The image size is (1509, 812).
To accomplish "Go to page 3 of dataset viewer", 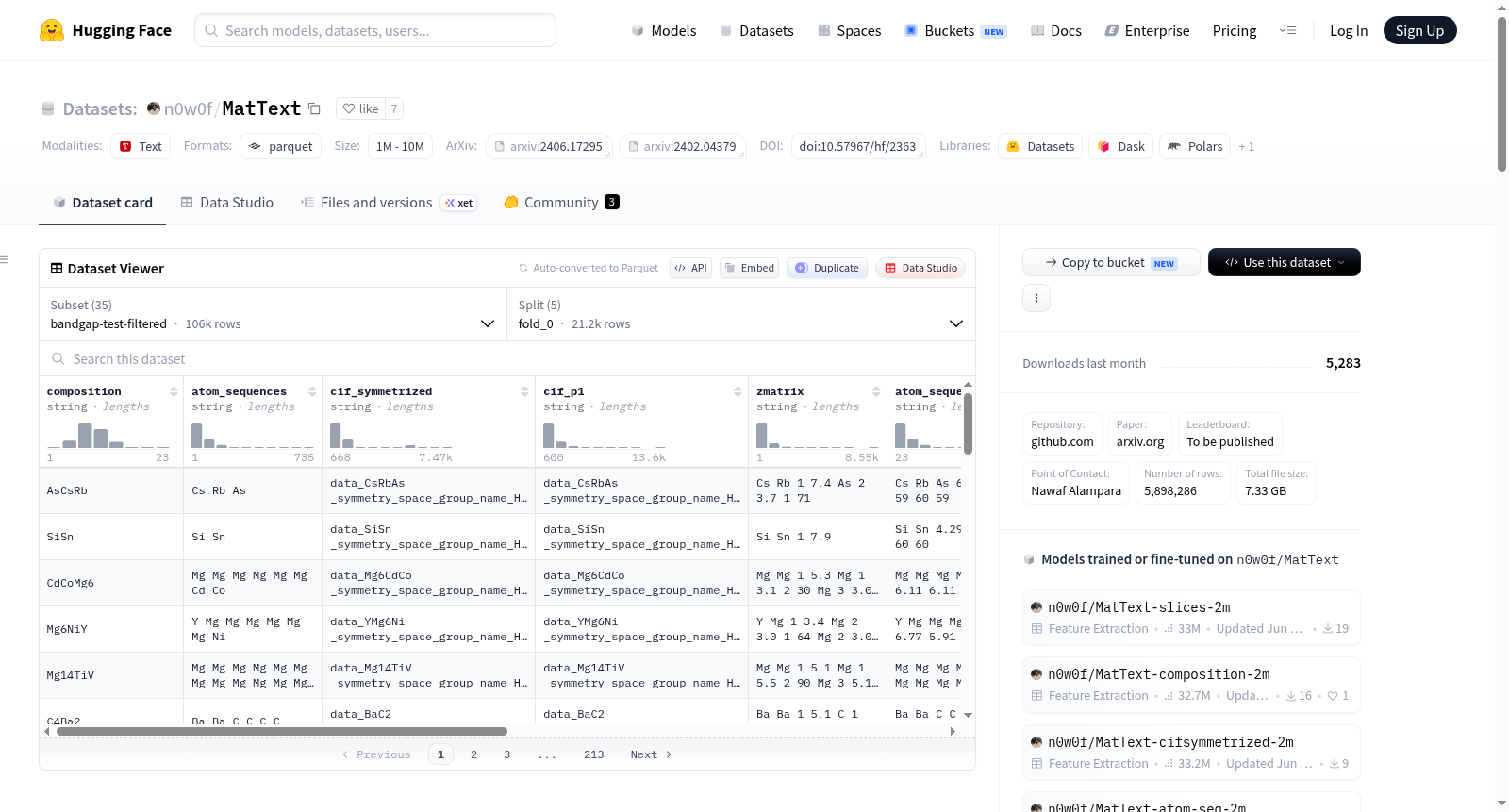I will pyautogui.click(x=507, y=754).
